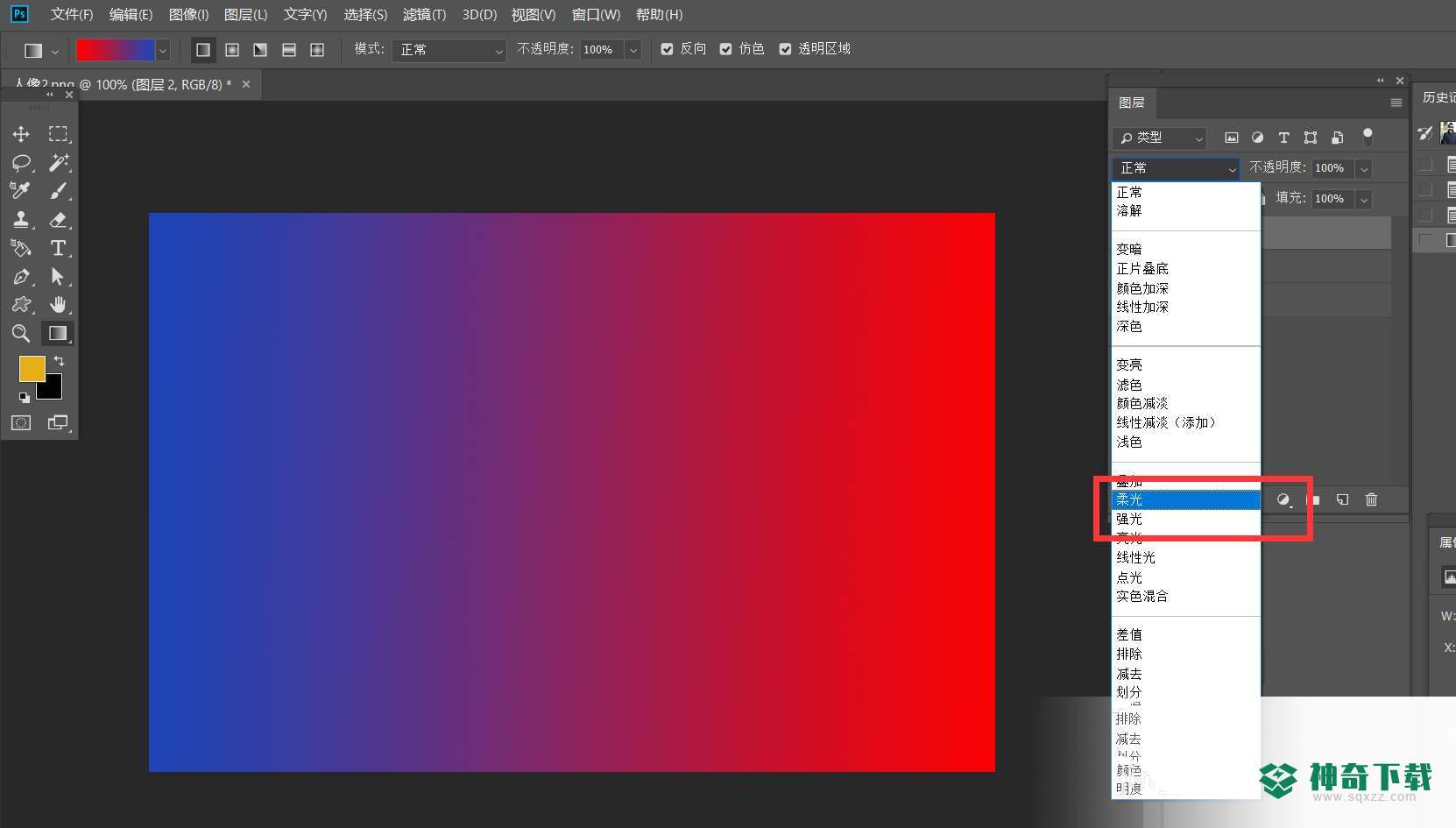Viewport: 1456px width, 828px height.
Task: Choose the linear gradient style
Action: pos(203,50)
